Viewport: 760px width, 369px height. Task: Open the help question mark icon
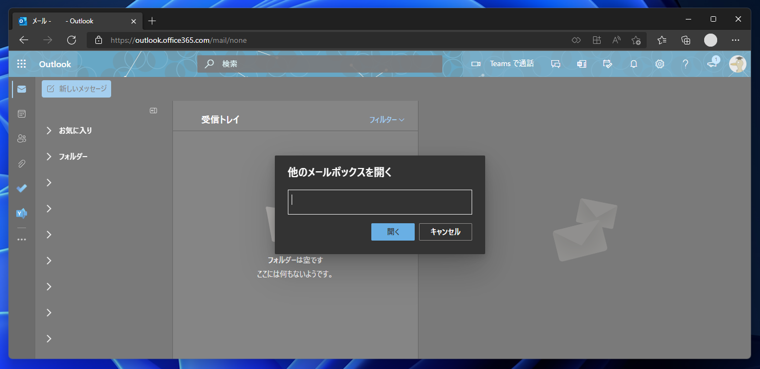(x=685, y=64)
